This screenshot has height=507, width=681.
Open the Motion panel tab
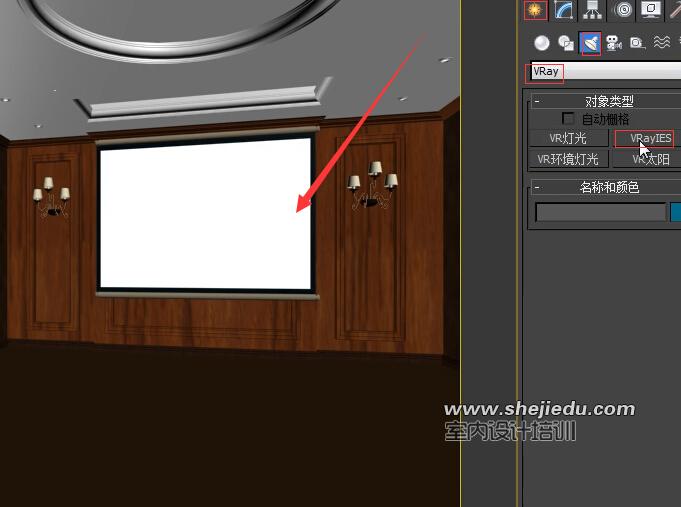[623, 10]
